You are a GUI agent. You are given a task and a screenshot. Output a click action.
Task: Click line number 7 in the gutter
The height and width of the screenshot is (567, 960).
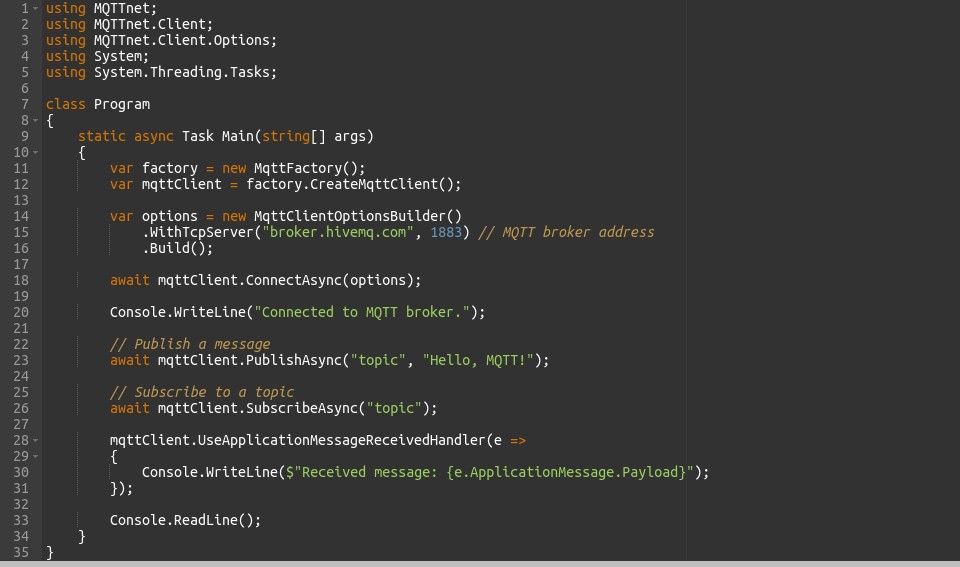(x=24, y=104)
